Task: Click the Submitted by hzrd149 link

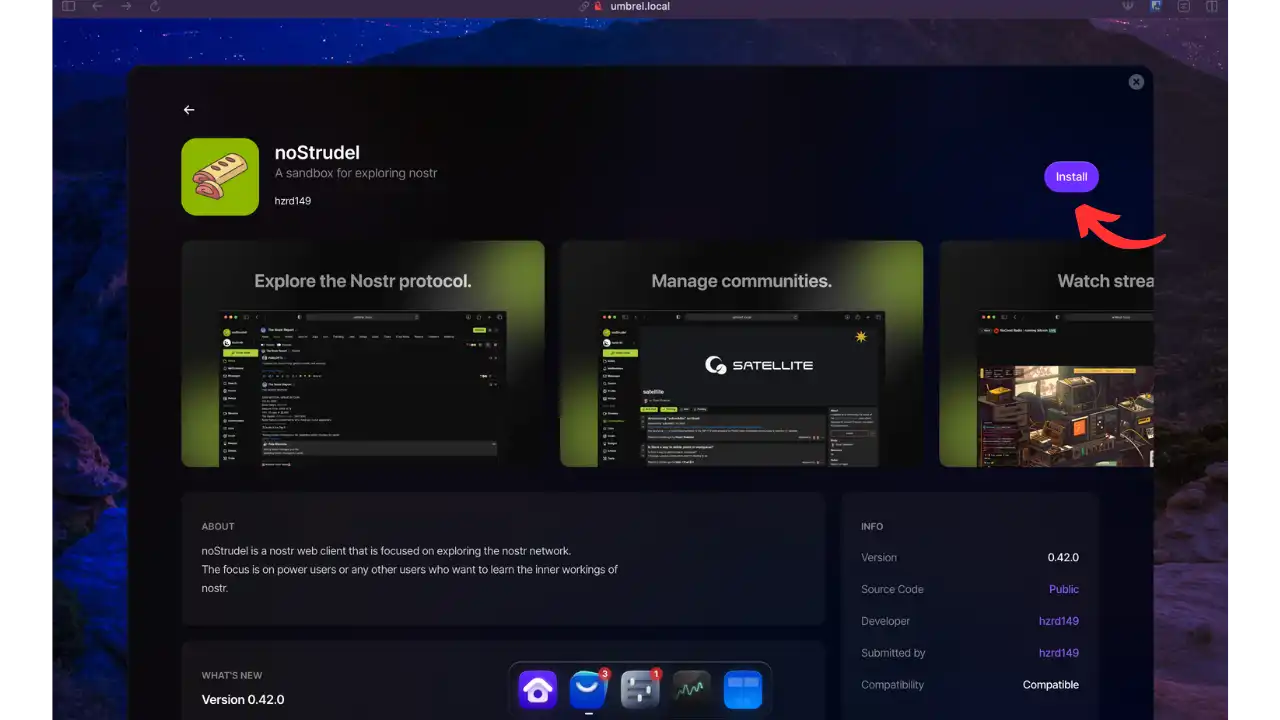Action: pyautogui.click(x=1059, y=653)
